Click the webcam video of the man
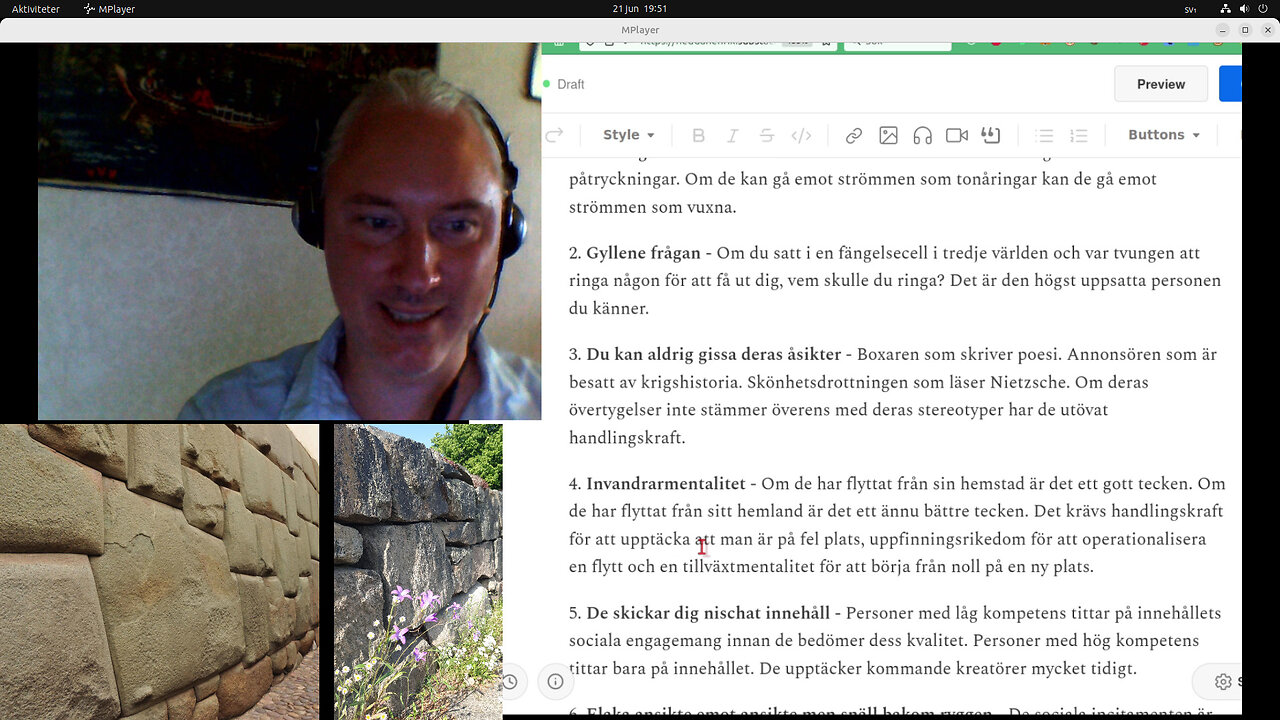Image resolution: width=1280 pixels, height=720 pixels. tap(289, 231)
